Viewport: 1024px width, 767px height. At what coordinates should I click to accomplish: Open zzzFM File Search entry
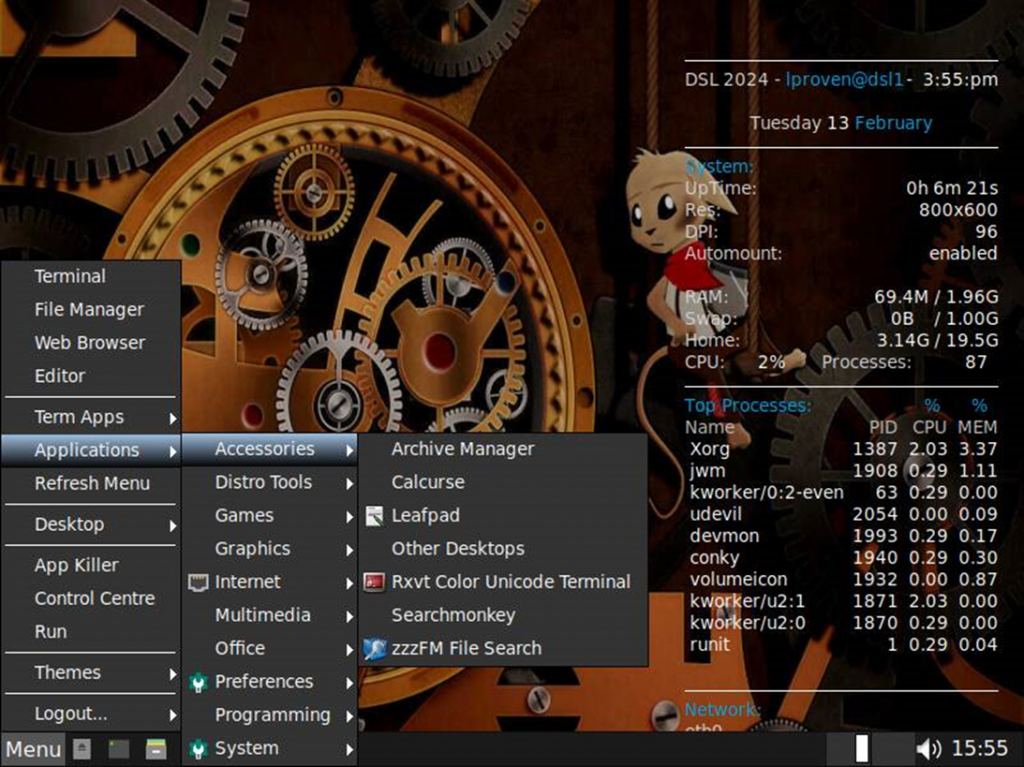[x=503, y=649]
